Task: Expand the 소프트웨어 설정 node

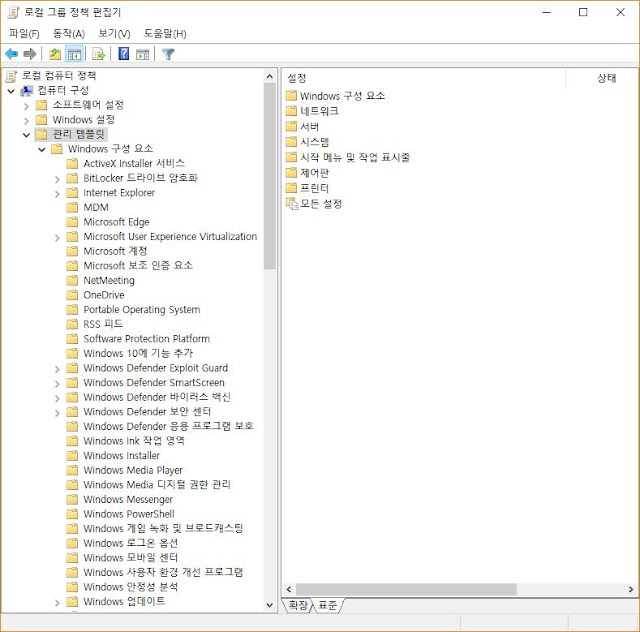Action: click(x=27, y=106)
